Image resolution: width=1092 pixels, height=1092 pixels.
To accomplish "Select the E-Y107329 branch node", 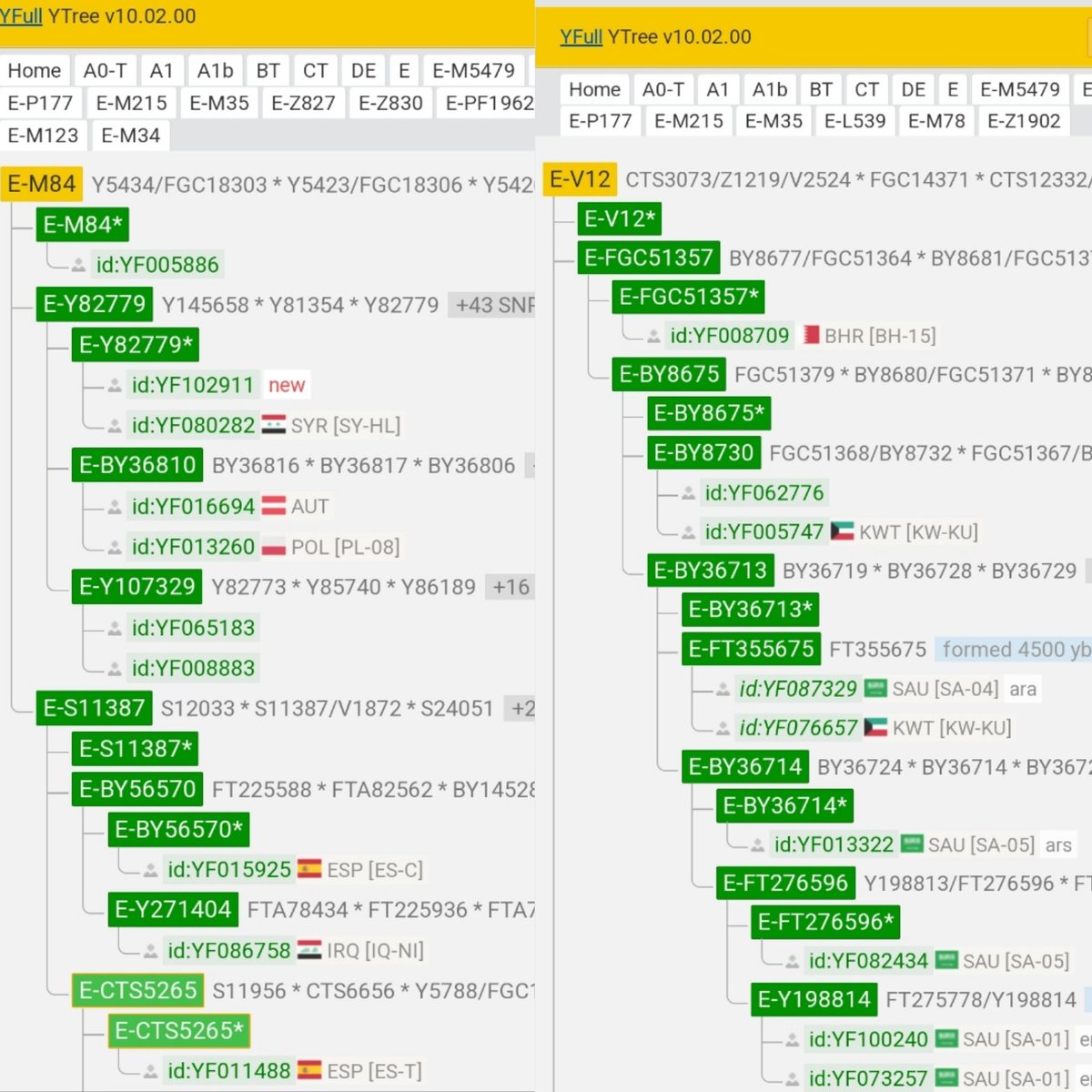I will point(137,586).
